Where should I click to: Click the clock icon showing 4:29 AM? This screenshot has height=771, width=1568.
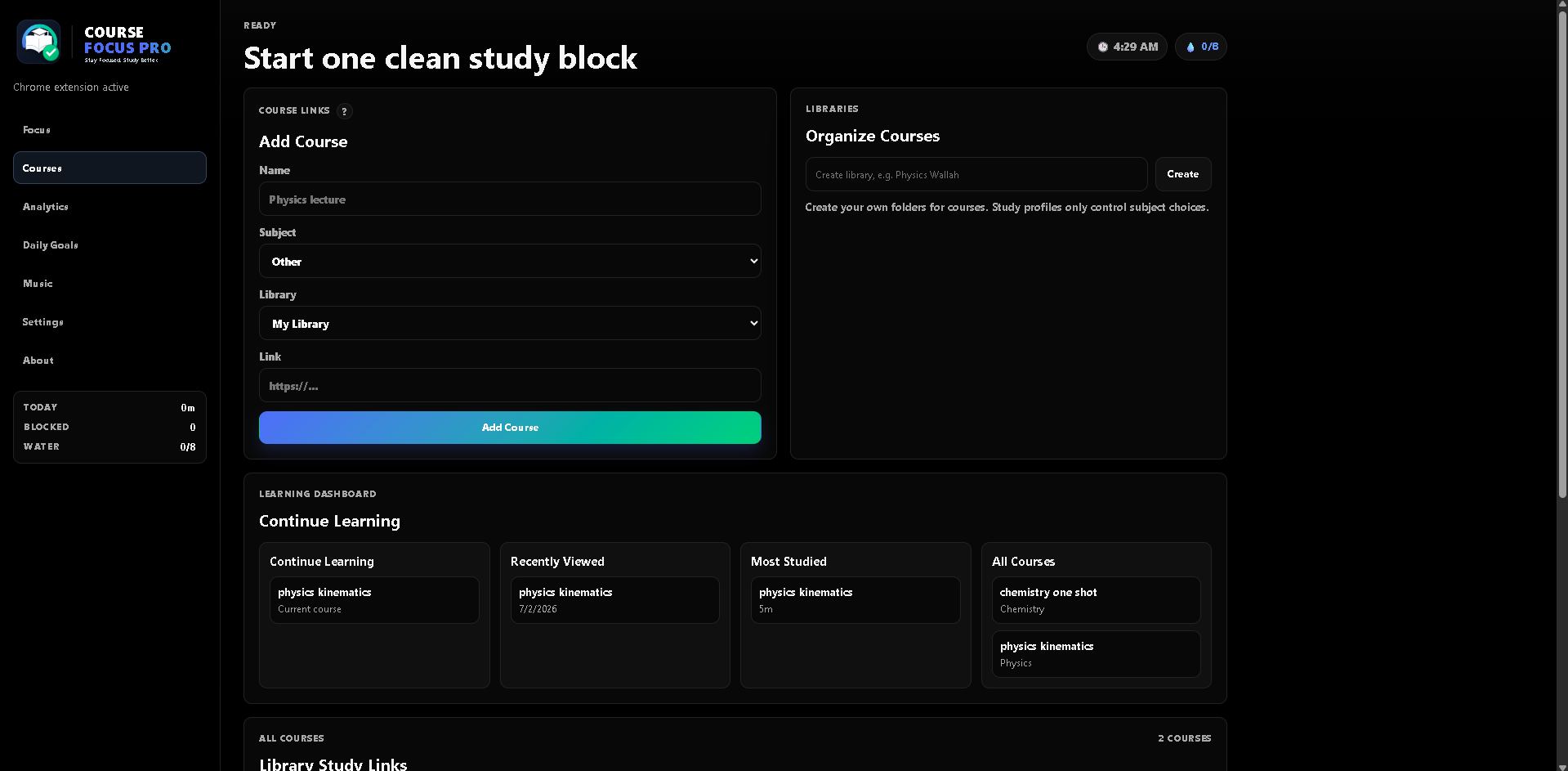[1102, 47]
